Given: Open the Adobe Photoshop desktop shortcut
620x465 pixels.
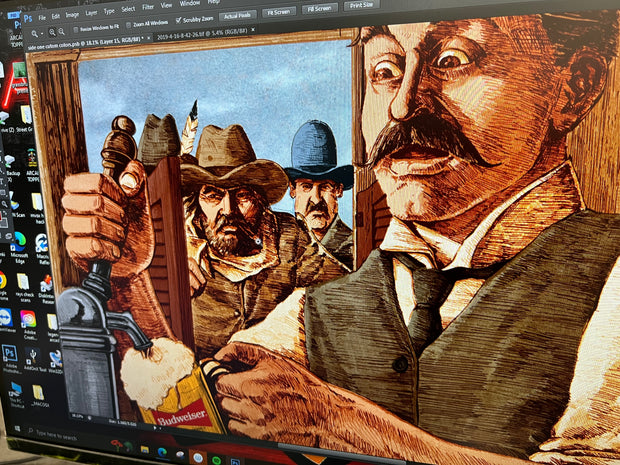Looking at the screenshot, I should 10,359.
